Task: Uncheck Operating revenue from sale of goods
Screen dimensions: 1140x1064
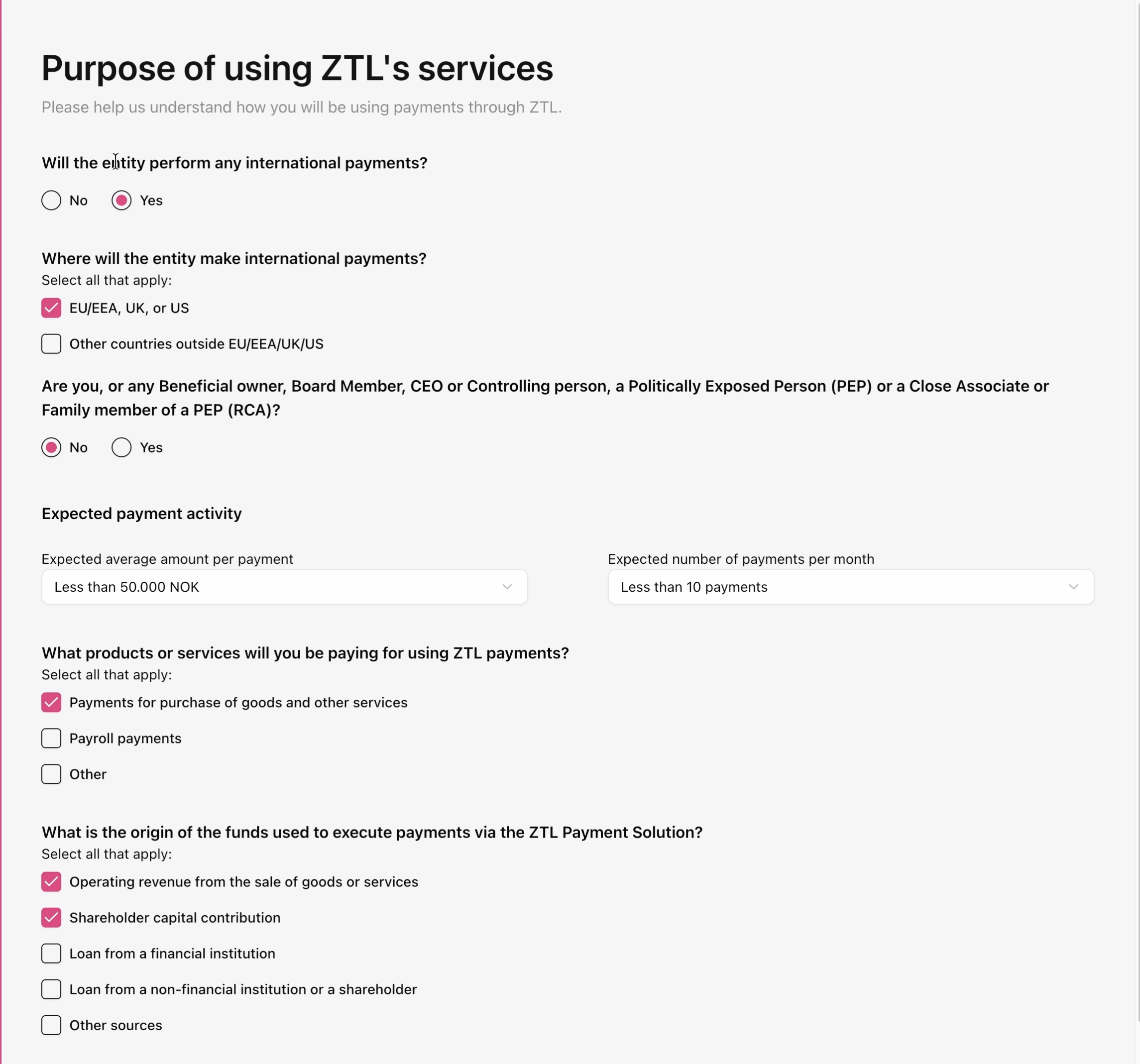Action: (51, 882)
